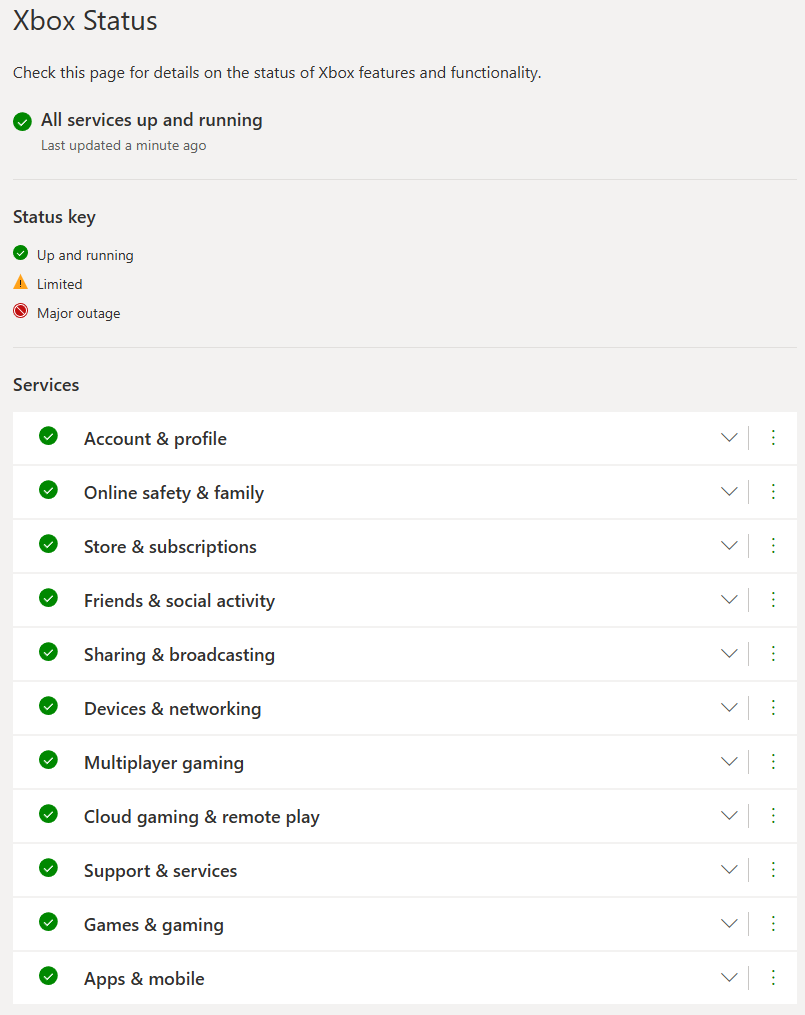Click the Friends & social activity label
The image size is (805, 1015).
click(x=179, y=601)
